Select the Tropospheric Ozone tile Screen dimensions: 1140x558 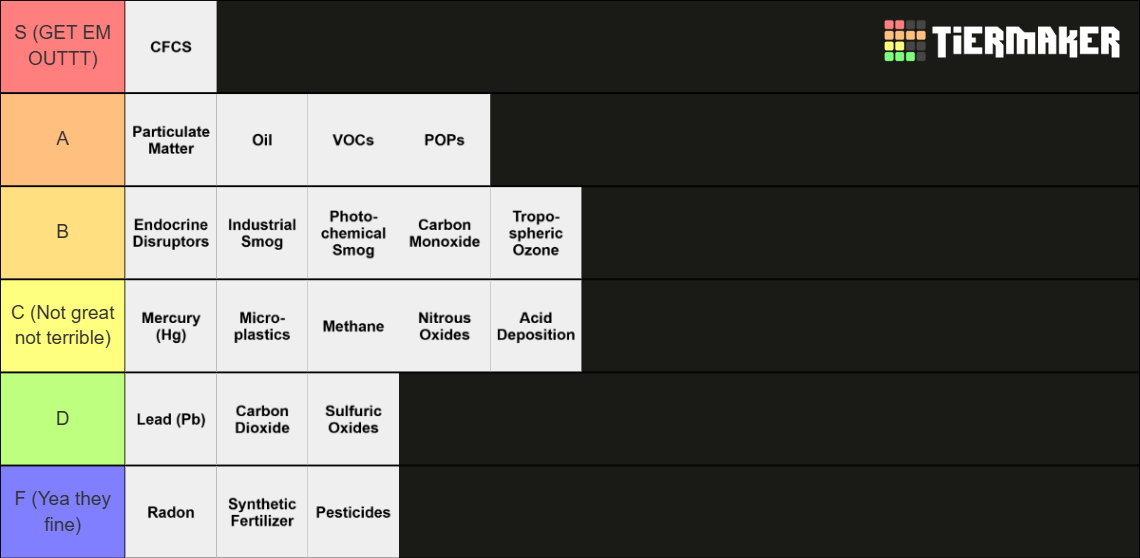pyautogui.click(x=536, y=233)
